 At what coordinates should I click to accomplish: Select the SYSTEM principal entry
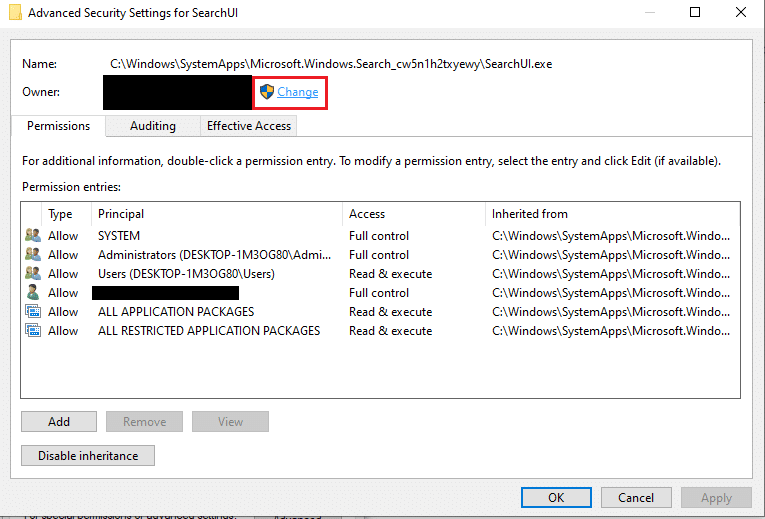(x=119, y=236)
